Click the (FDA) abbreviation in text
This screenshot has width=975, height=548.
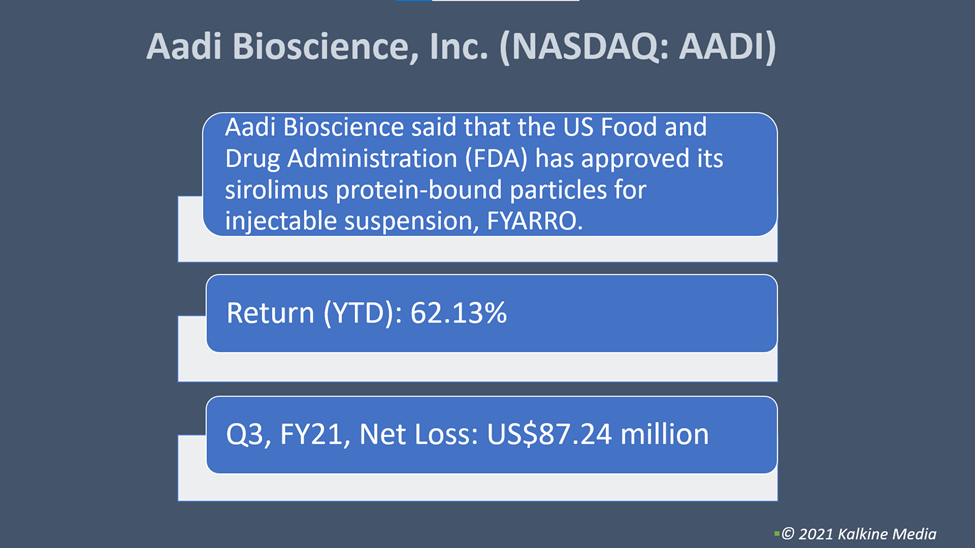497,159
